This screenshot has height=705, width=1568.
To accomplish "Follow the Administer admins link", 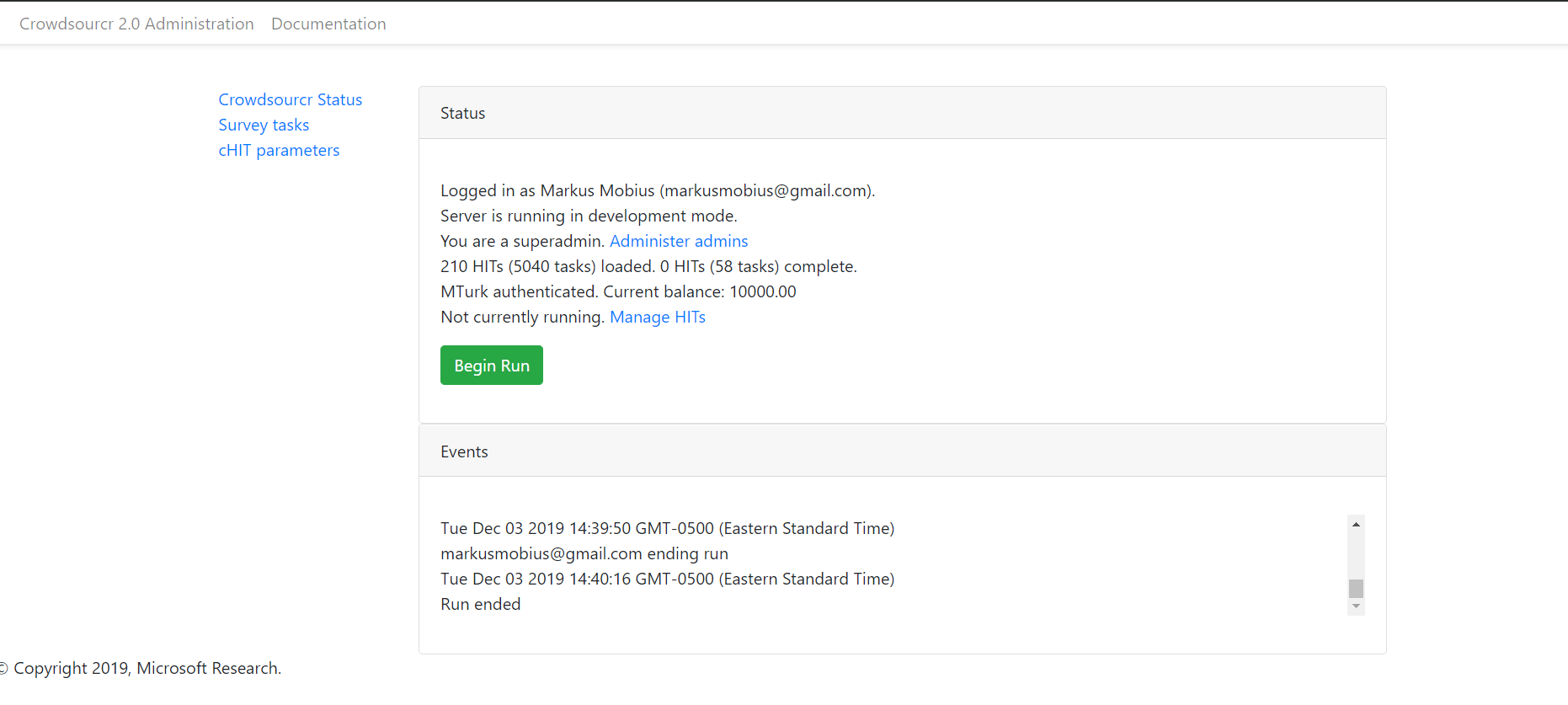I will 679,241.
